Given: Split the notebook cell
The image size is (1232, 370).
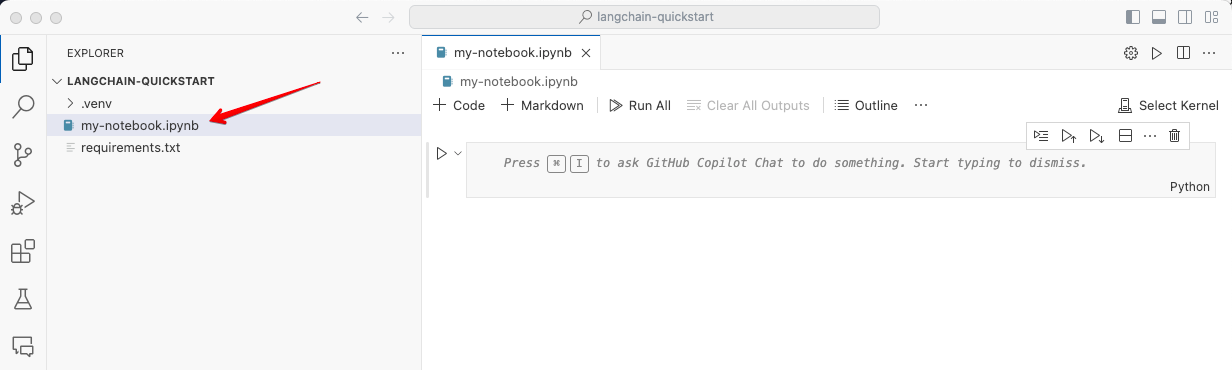Looking at the screenshot, I should coord(1125,135).
